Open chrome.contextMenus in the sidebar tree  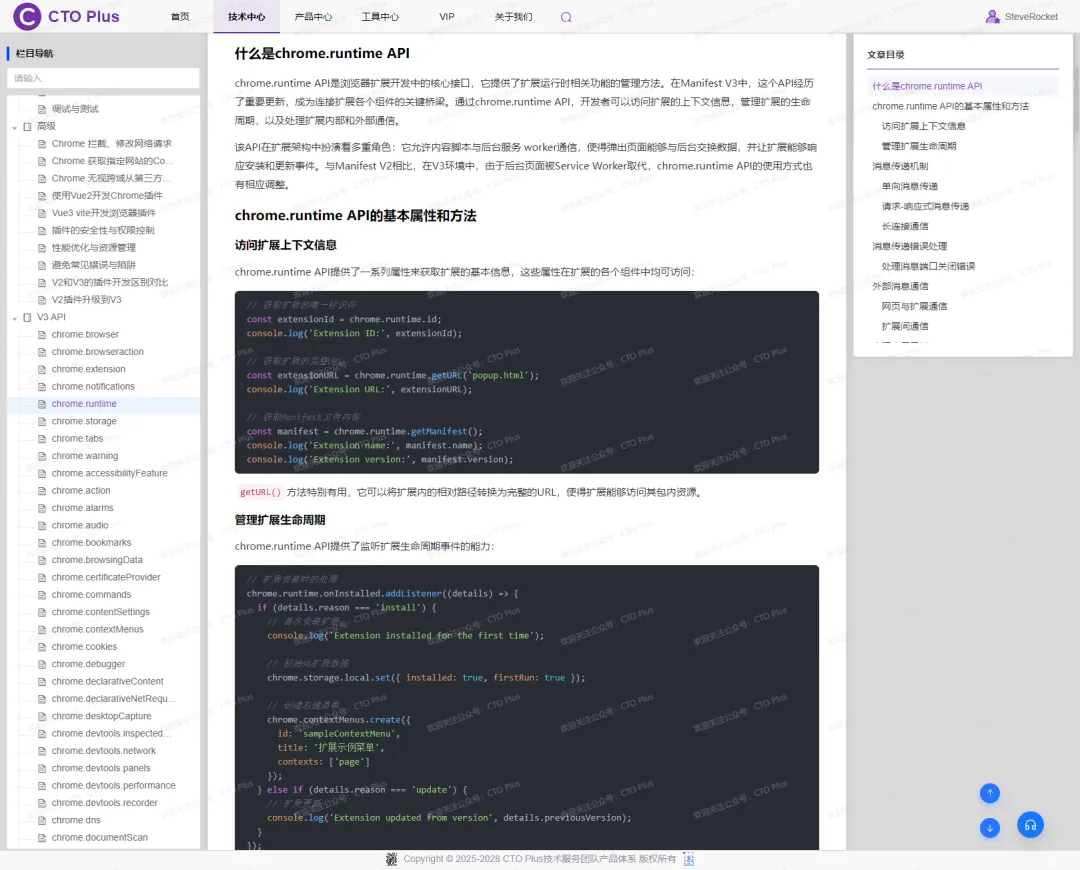pos(98,630)
